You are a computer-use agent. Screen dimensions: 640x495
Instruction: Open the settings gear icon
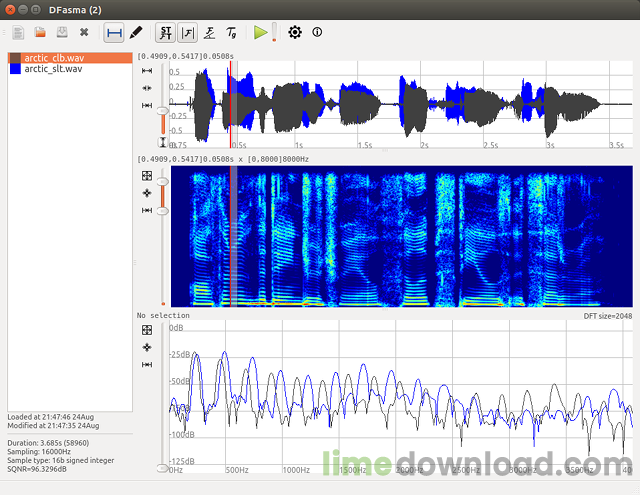[295, 33]
